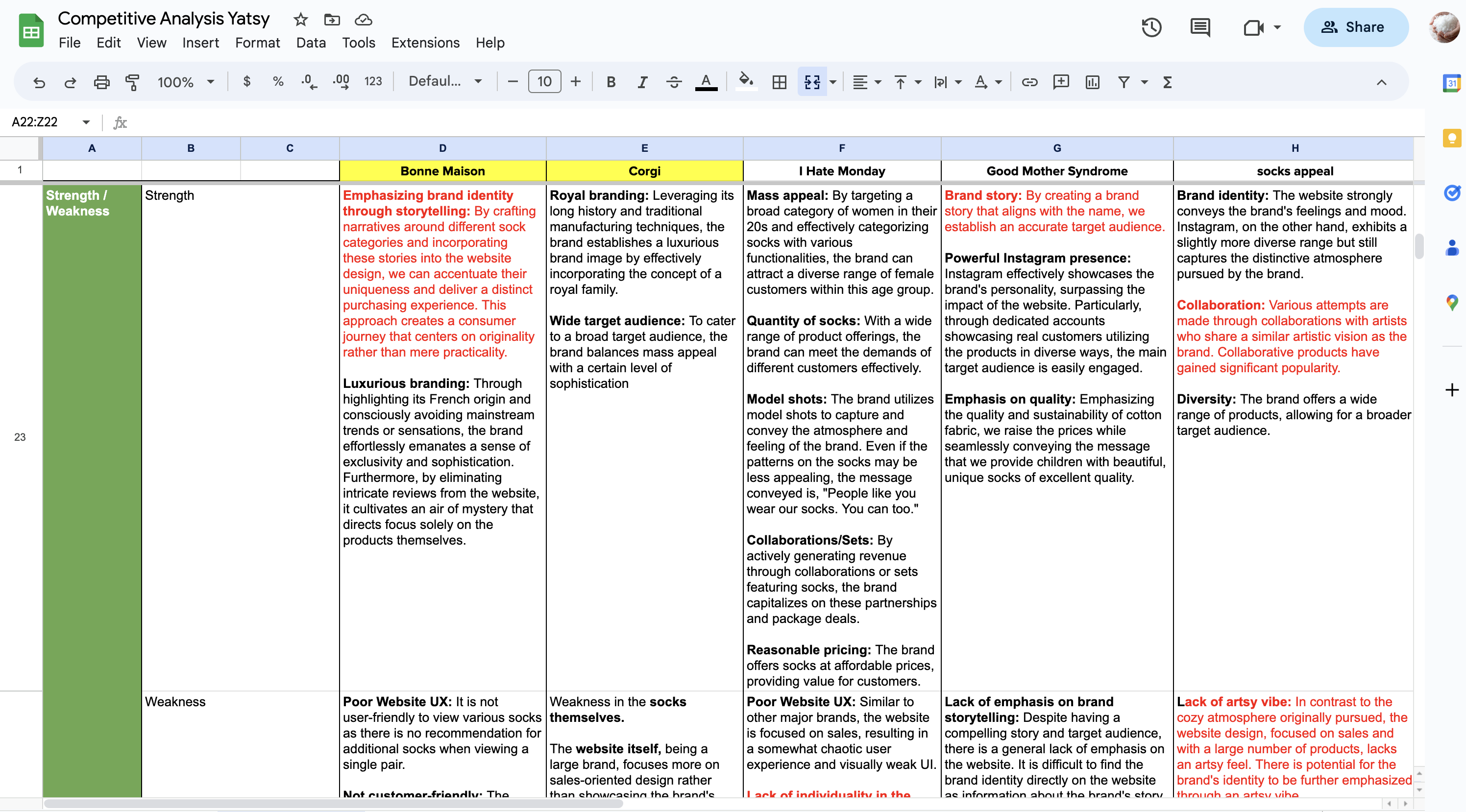Create a filter funnel icon
The width and height of the screenshot is (1466, 812).
(1124, 82)
